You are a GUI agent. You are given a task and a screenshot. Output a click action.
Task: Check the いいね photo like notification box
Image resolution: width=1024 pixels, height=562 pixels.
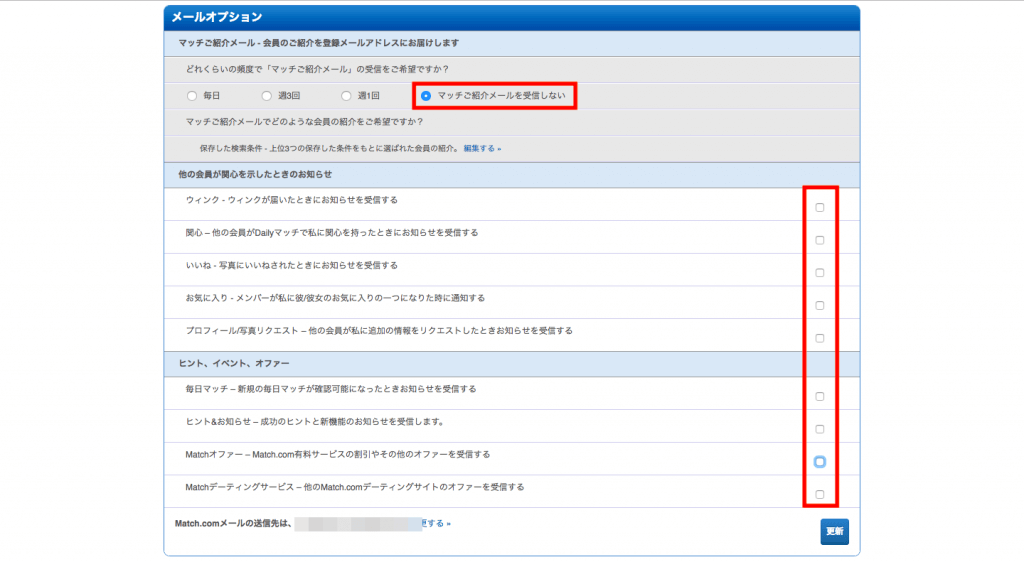click(820, 273)
